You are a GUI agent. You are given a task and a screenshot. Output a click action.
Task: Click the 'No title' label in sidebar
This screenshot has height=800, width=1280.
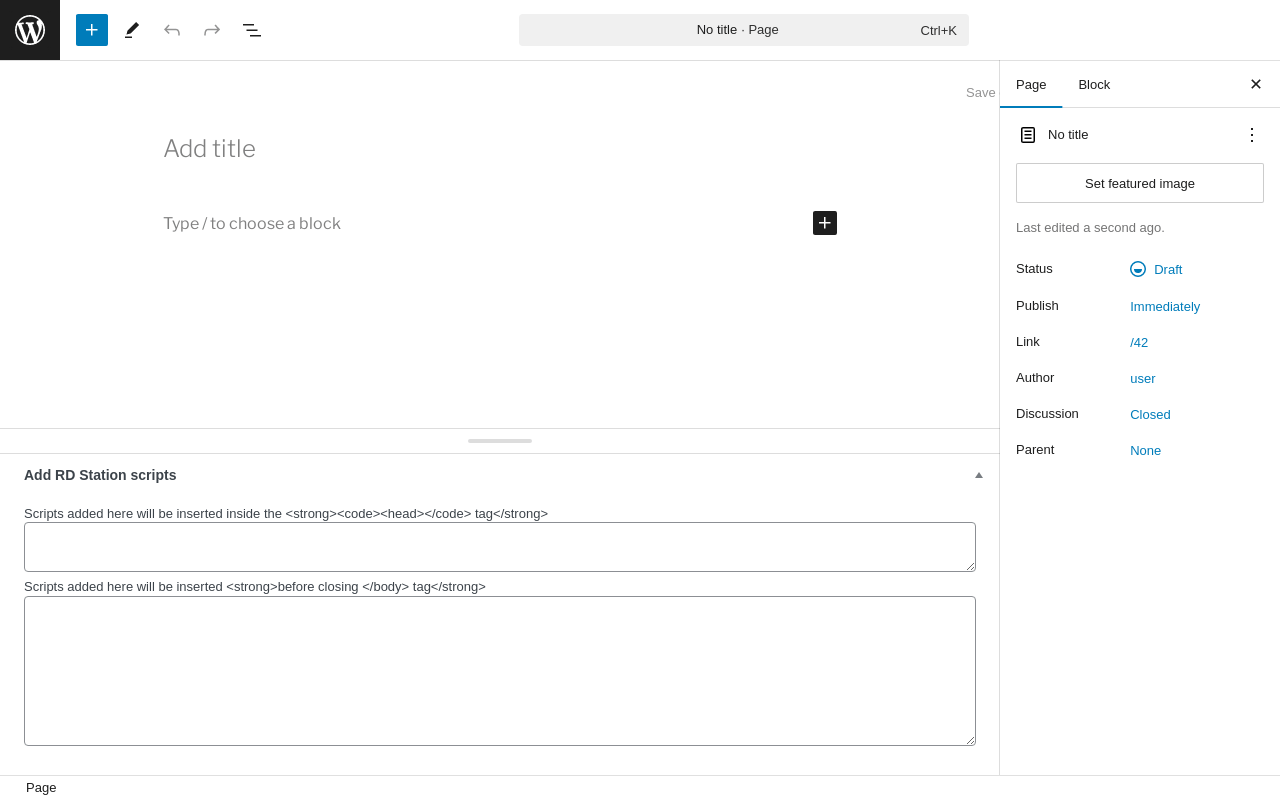coord(1068,135)
